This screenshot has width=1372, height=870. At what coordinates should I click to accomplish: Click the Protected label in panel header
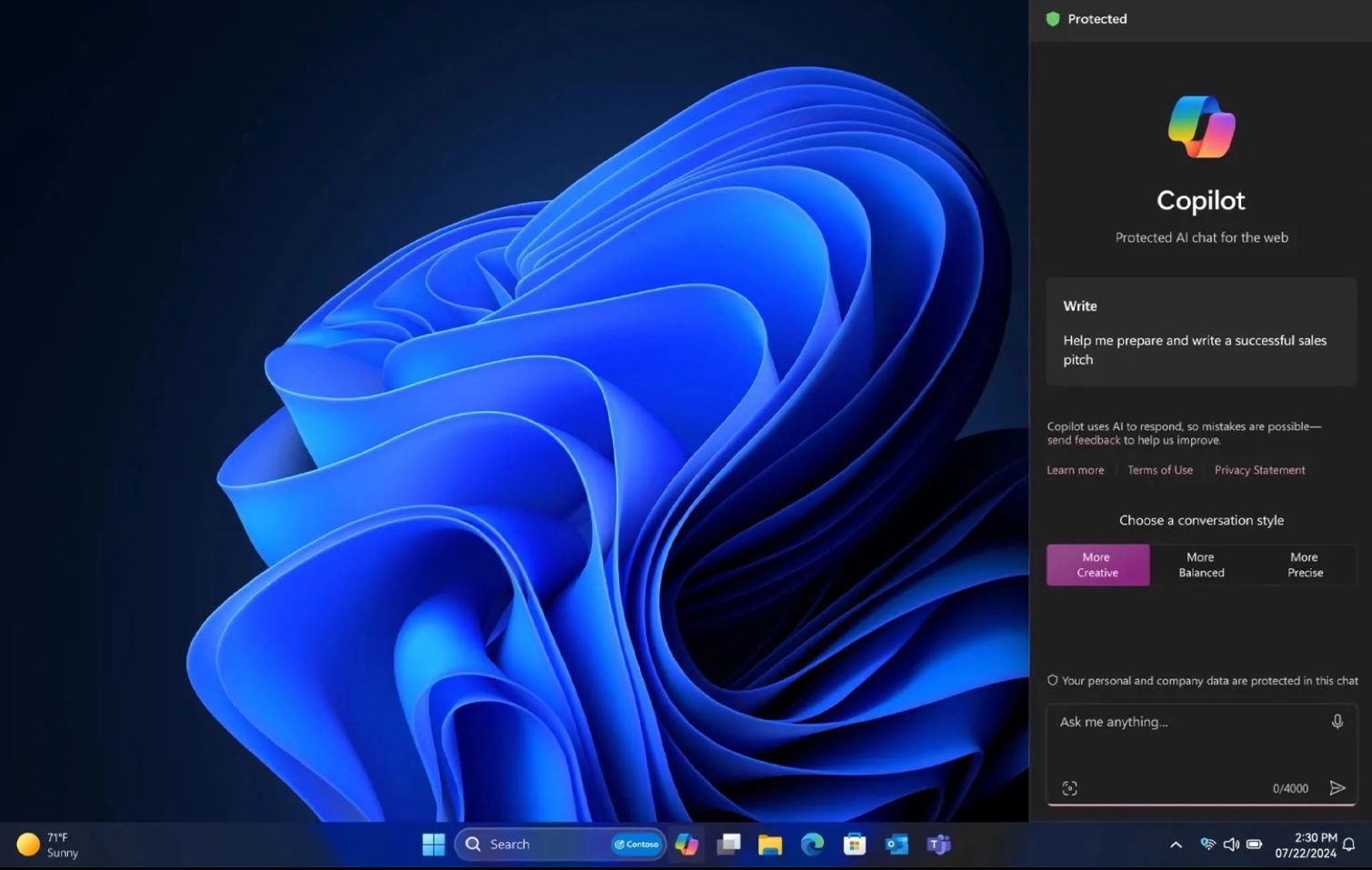click(1097, 19)
